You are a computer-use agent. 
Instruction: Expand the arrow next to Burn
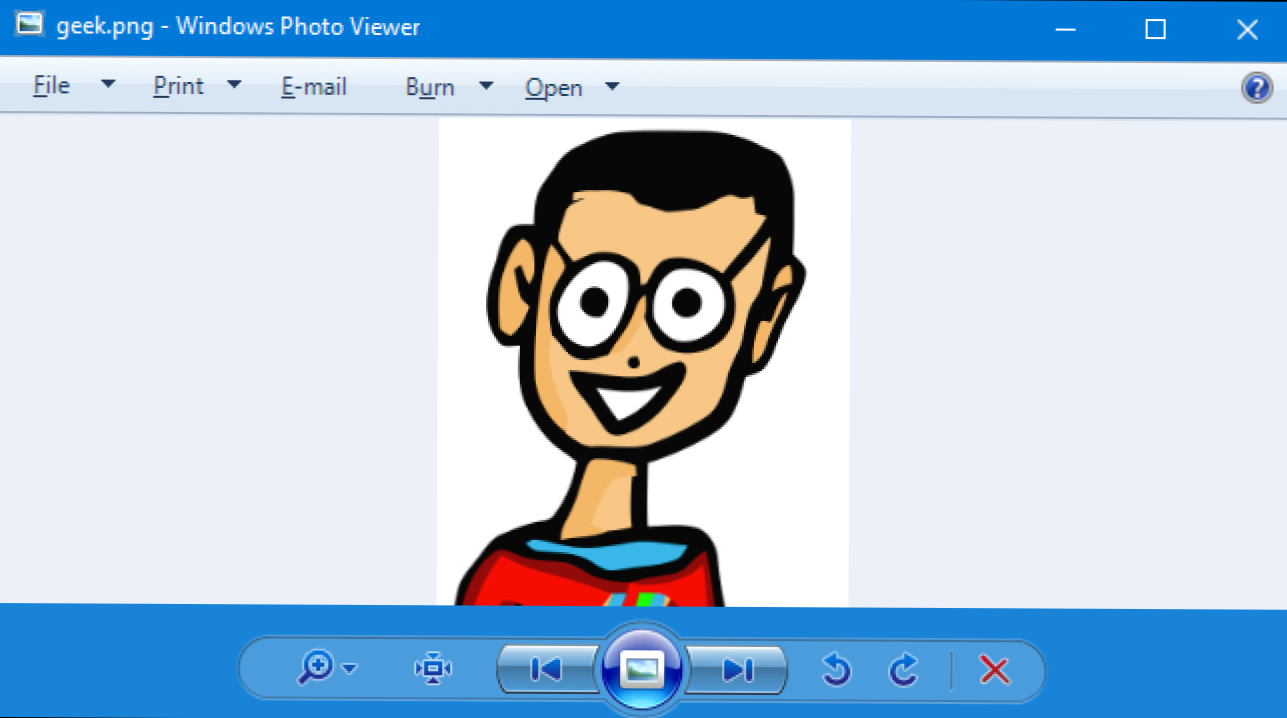(x=486, y=86)
